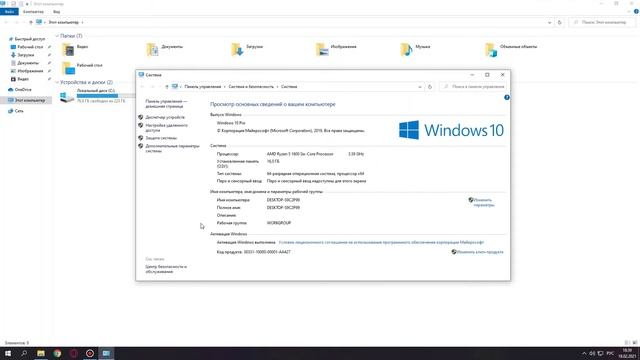Viewport: 640px width, 360px height.
Task: Select Documents in Quick access sidebar
Action: [x=28, y=63]
